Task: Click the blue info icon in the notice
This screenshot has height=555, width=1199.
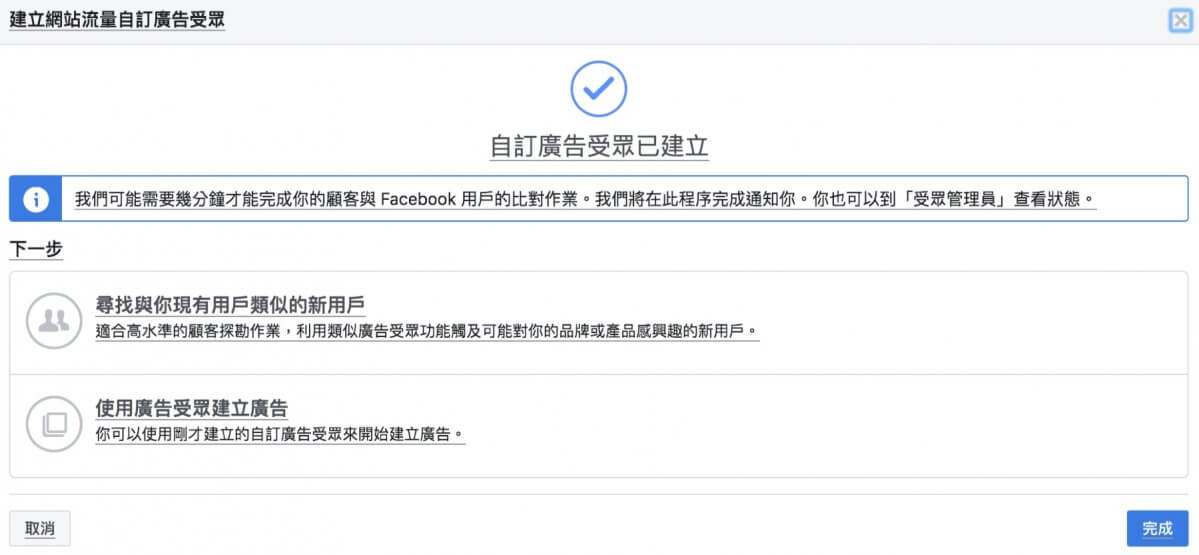Action: [35, 199]
